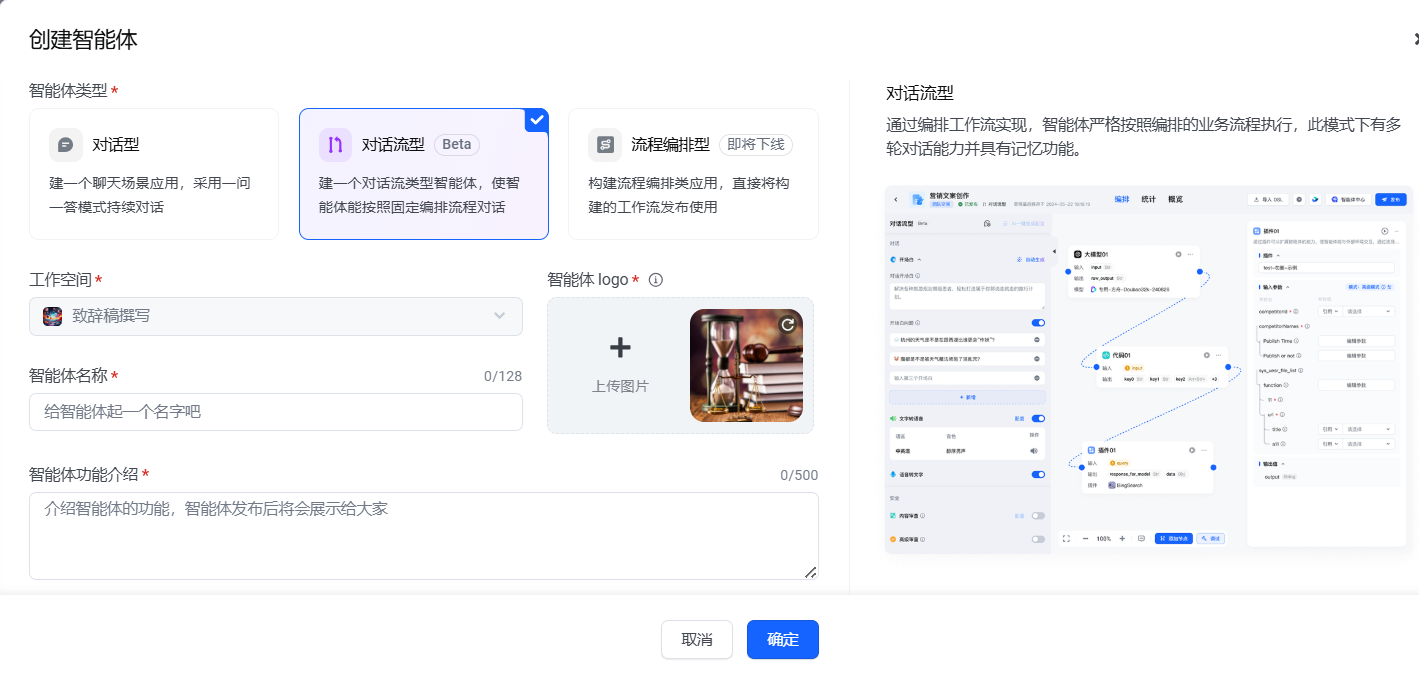Screen dimensions: 1419x675
Task: Click the plus icon to upload an image
Action: pos(620,348)
